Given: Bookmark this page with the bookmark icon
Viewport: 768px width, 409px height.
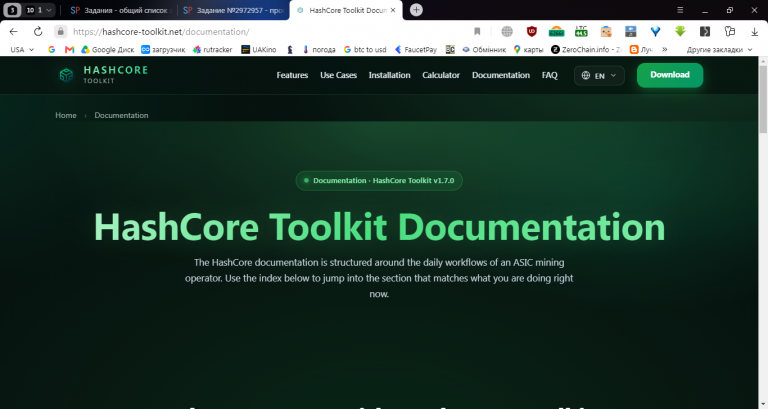Looking at the screenshot, I should (477, 31).
